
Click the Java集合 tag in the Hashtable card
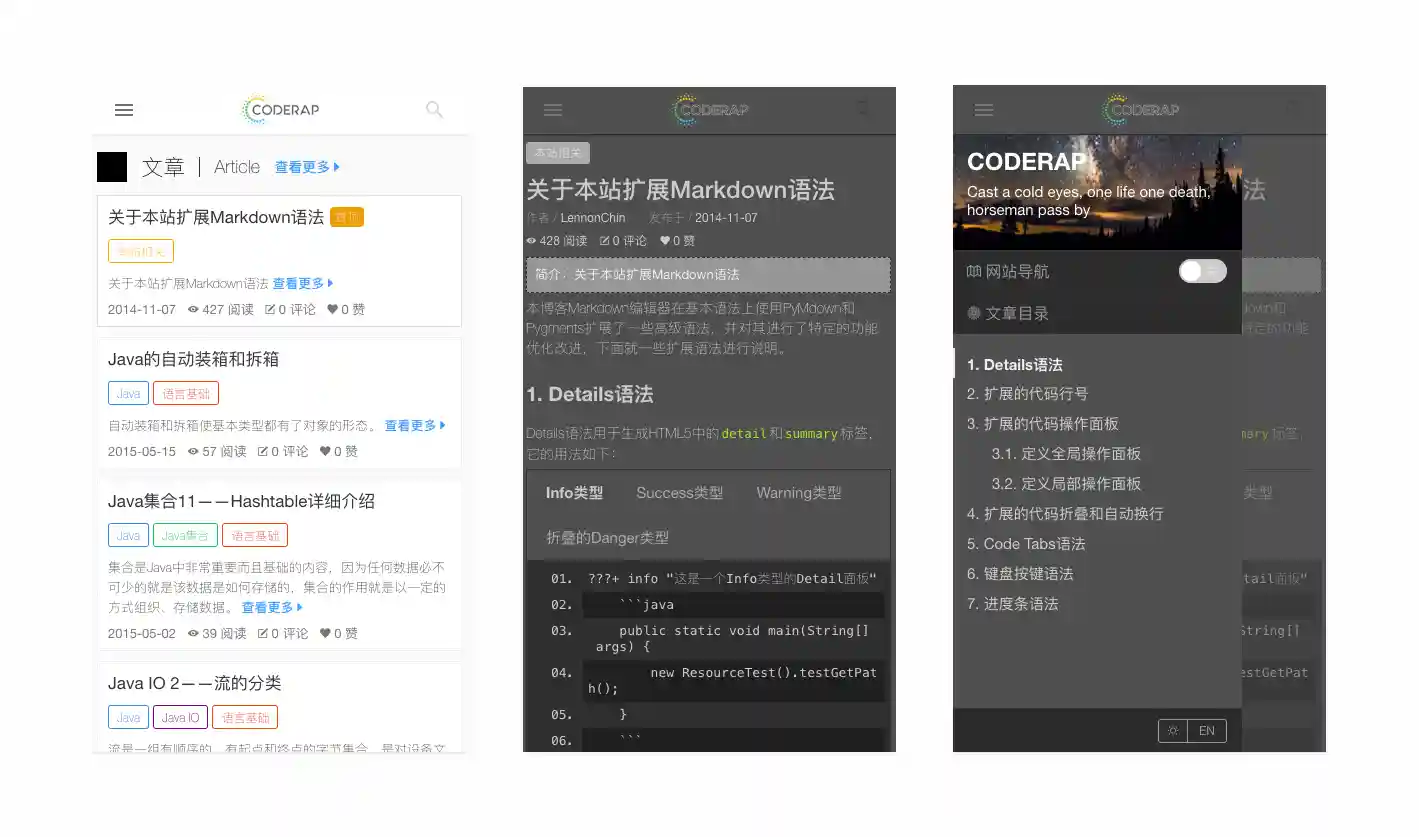point(185,536)
